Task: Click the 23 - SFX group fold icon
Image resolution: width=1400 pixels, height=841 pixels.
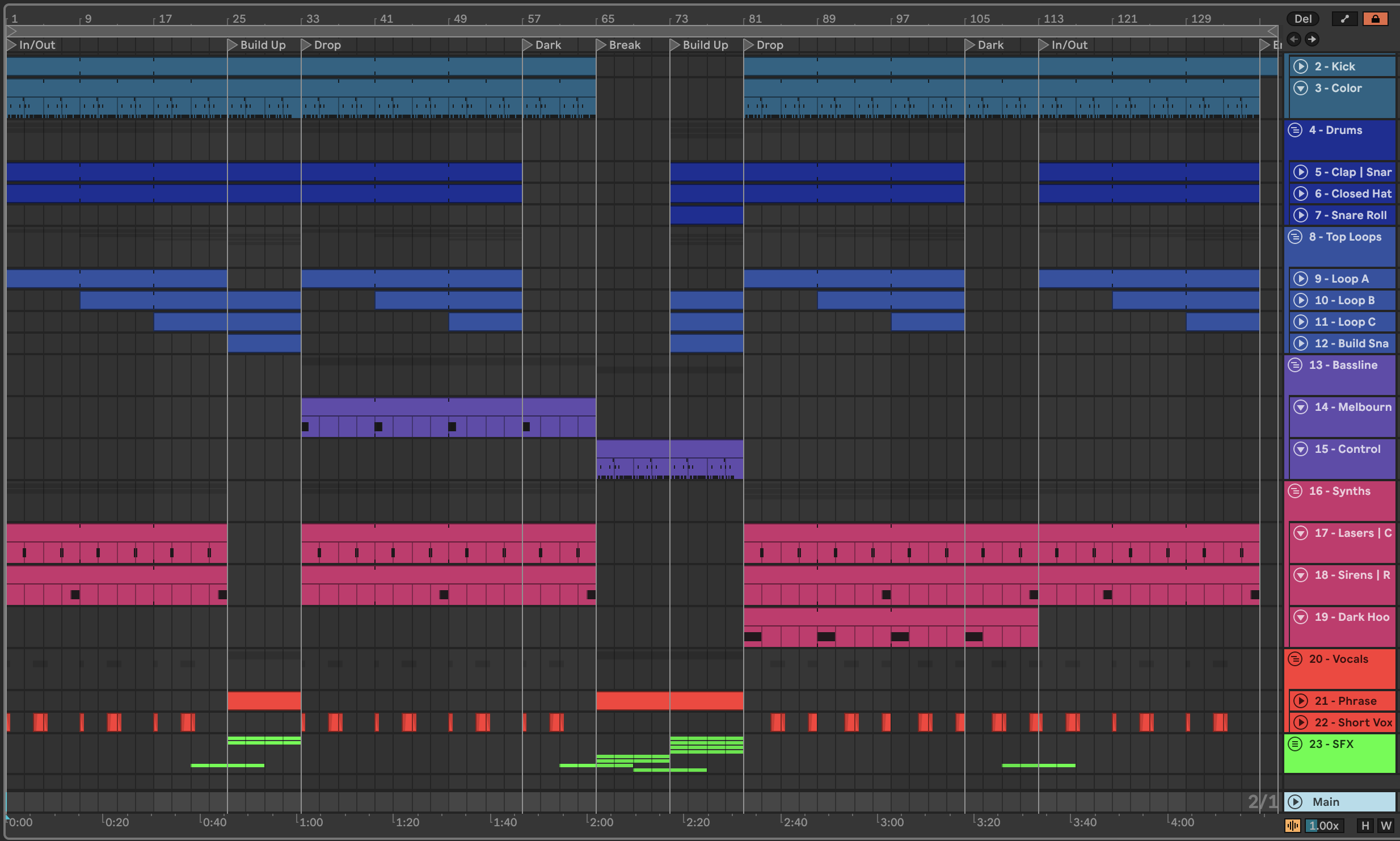Action: click(x=1295, y=744)
